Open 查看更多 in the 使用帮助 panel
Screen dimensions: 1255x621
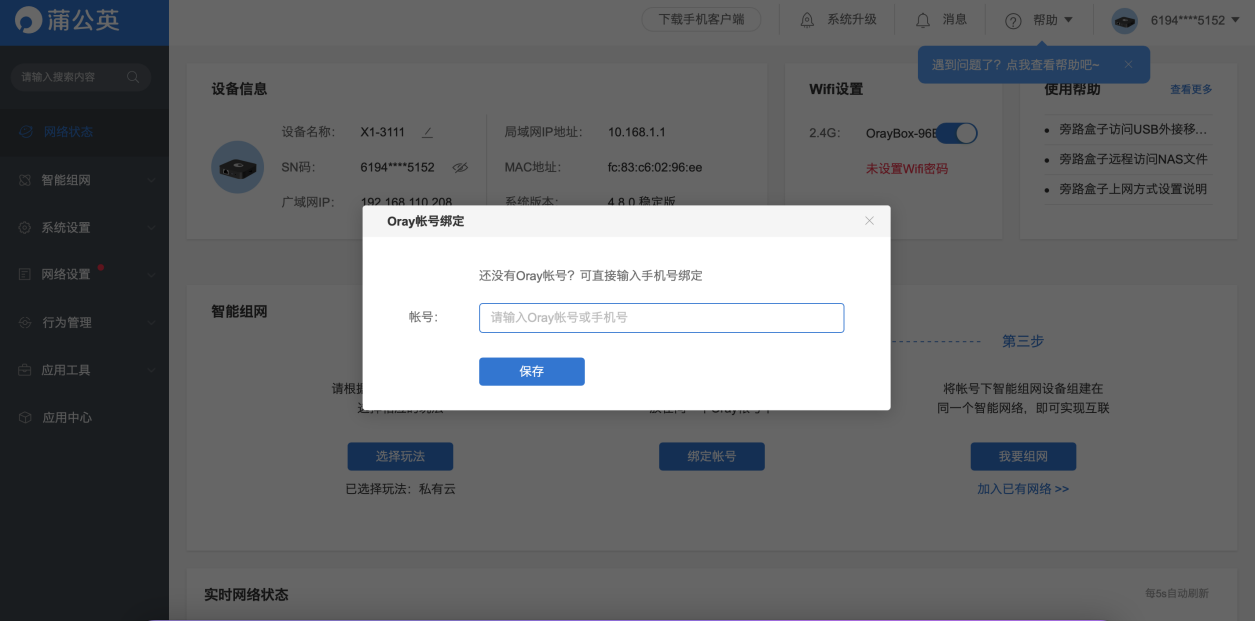(1190, 89)
